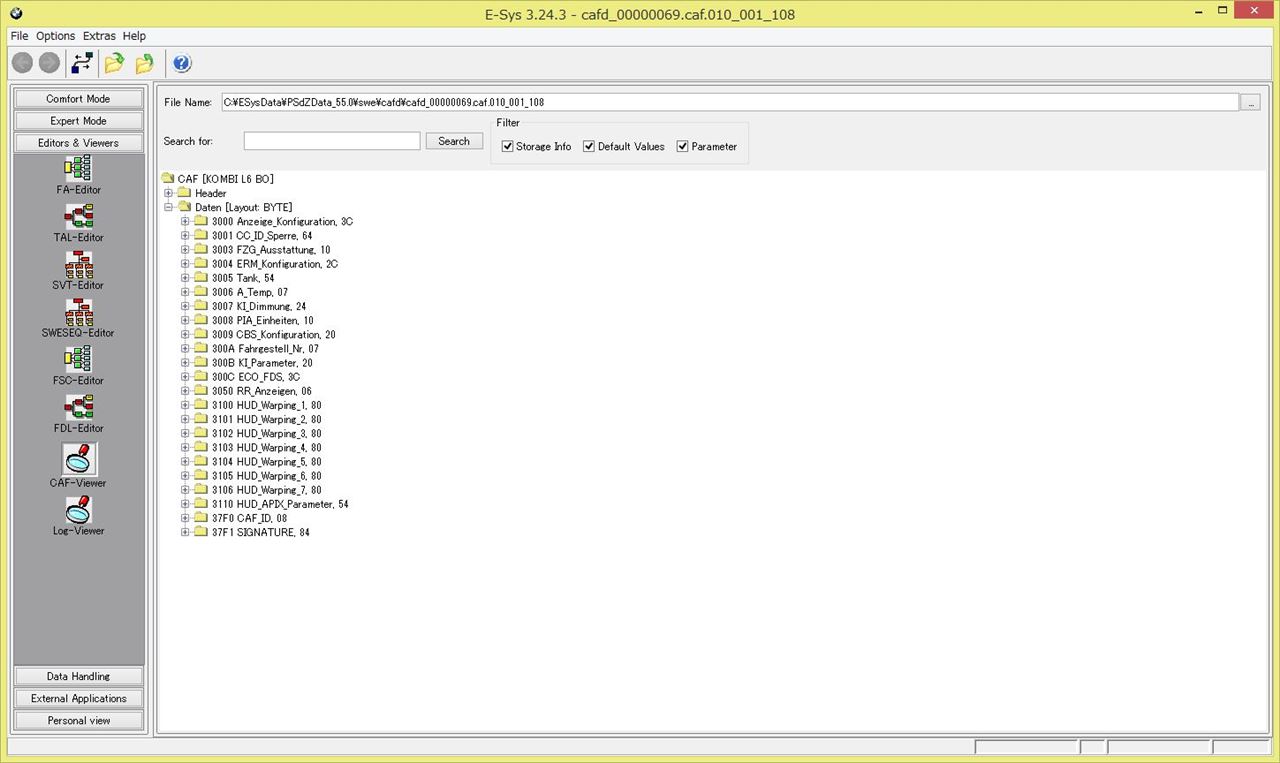The width and height of the screenshot is (1280, 763).
Task: Open the File menu
Action: [19, 36]
